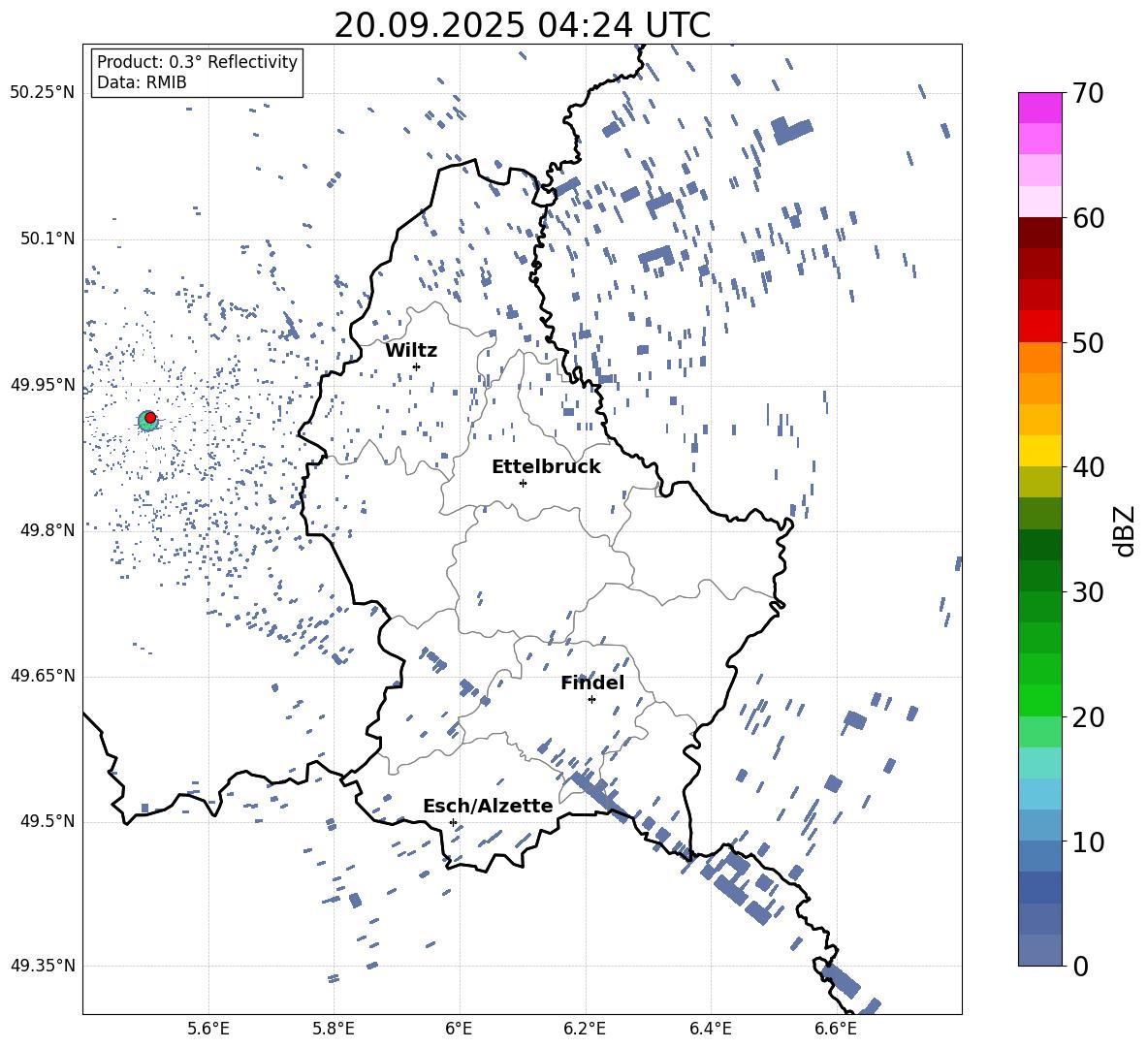Click the 40 colorbar tick label
Image resolution: width=1148 pixels, height=1048 pixels.
[1088, 467]
